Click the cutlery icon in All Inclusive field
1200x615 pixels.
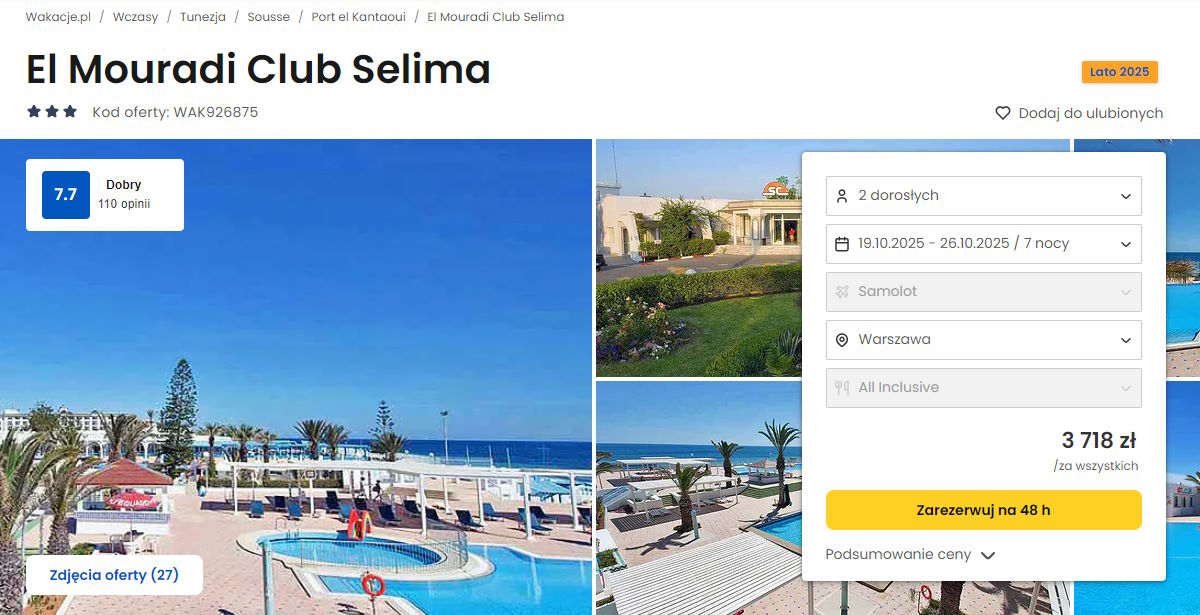(842, 388)
